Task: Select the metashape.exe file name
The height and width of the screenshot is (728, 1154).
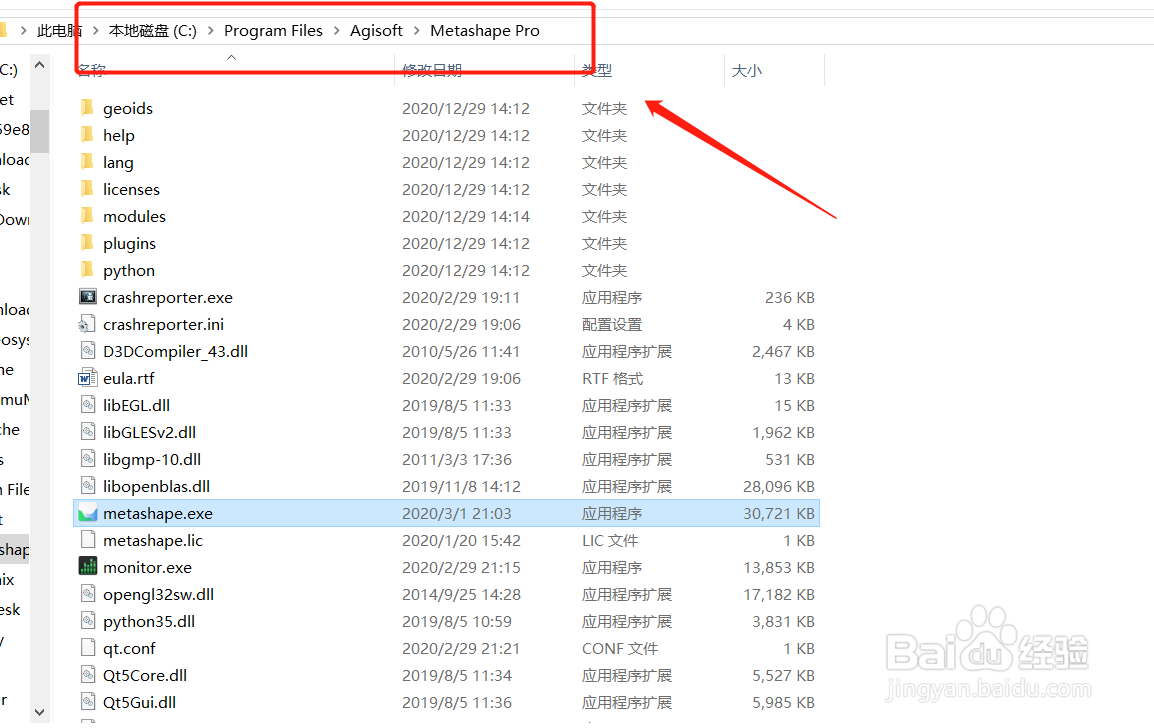Action: [157, 514]
